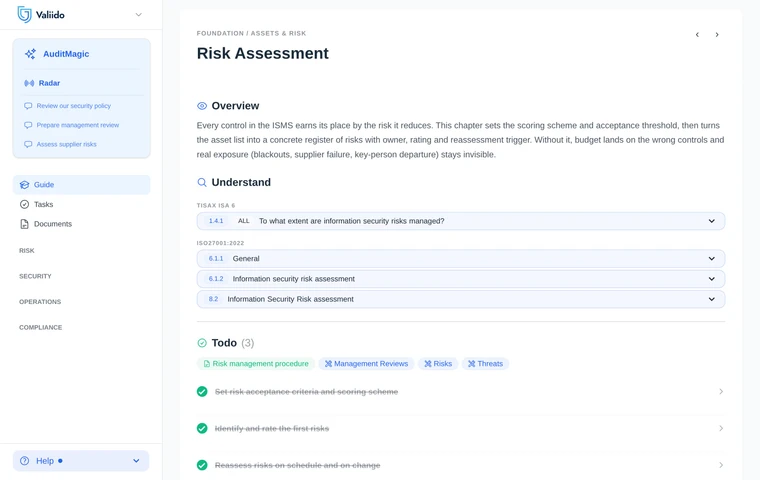
Task: Open Identify and rate first risks arrow
Action: click(x=721, y=429)
